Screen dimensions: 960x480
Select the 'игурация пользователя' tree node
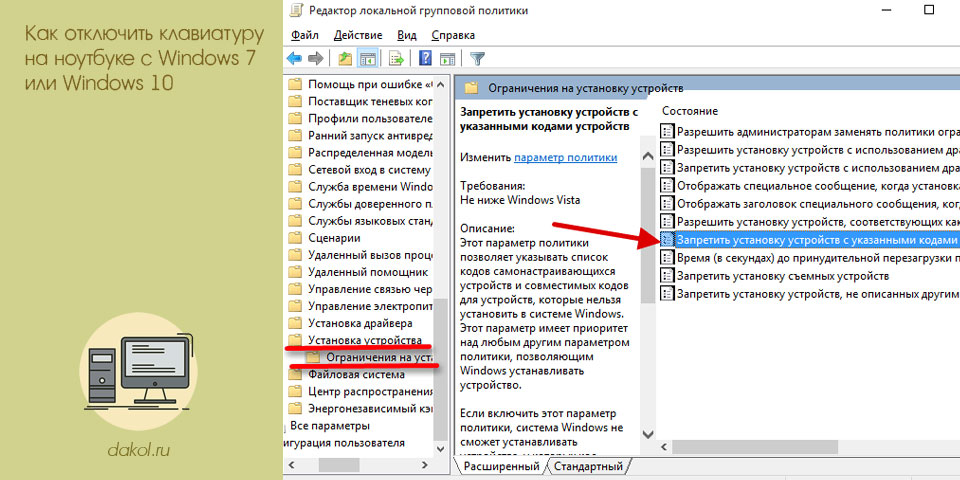click(344, 443)
